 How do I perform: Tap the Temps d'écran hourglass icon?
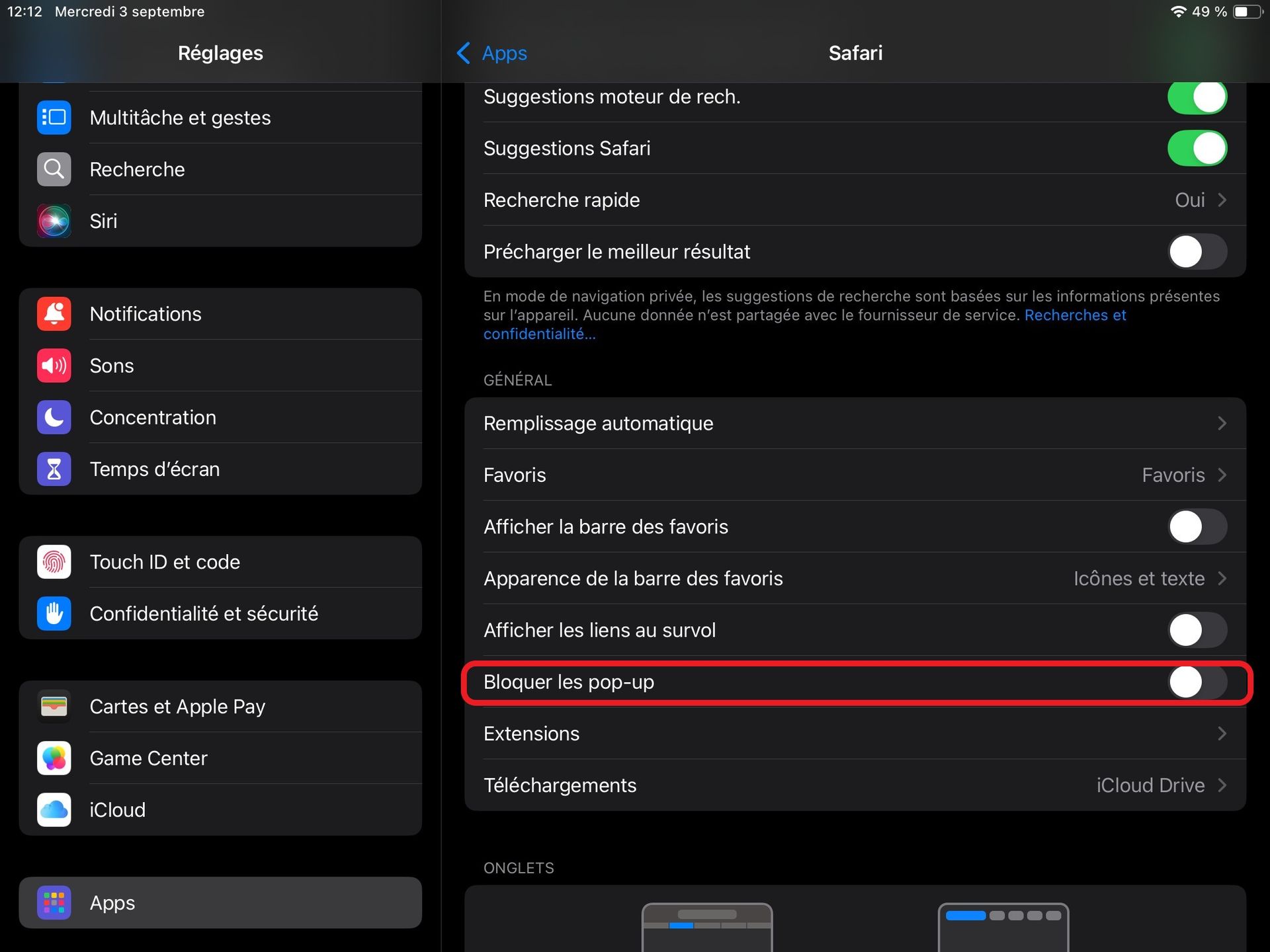(54, 469)
